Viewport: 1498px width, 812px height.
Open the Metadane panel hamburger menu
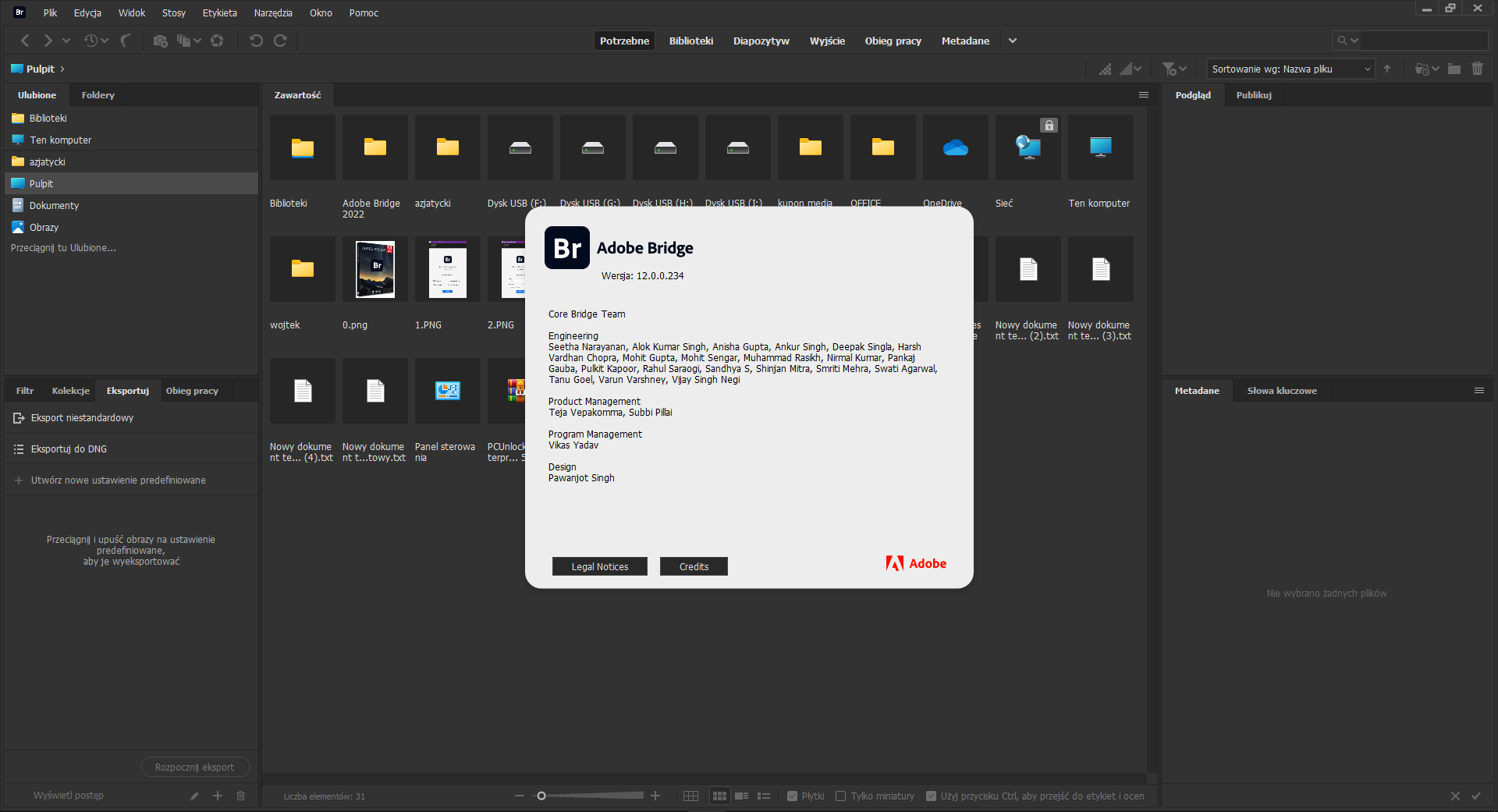(x=1479, y=391)
